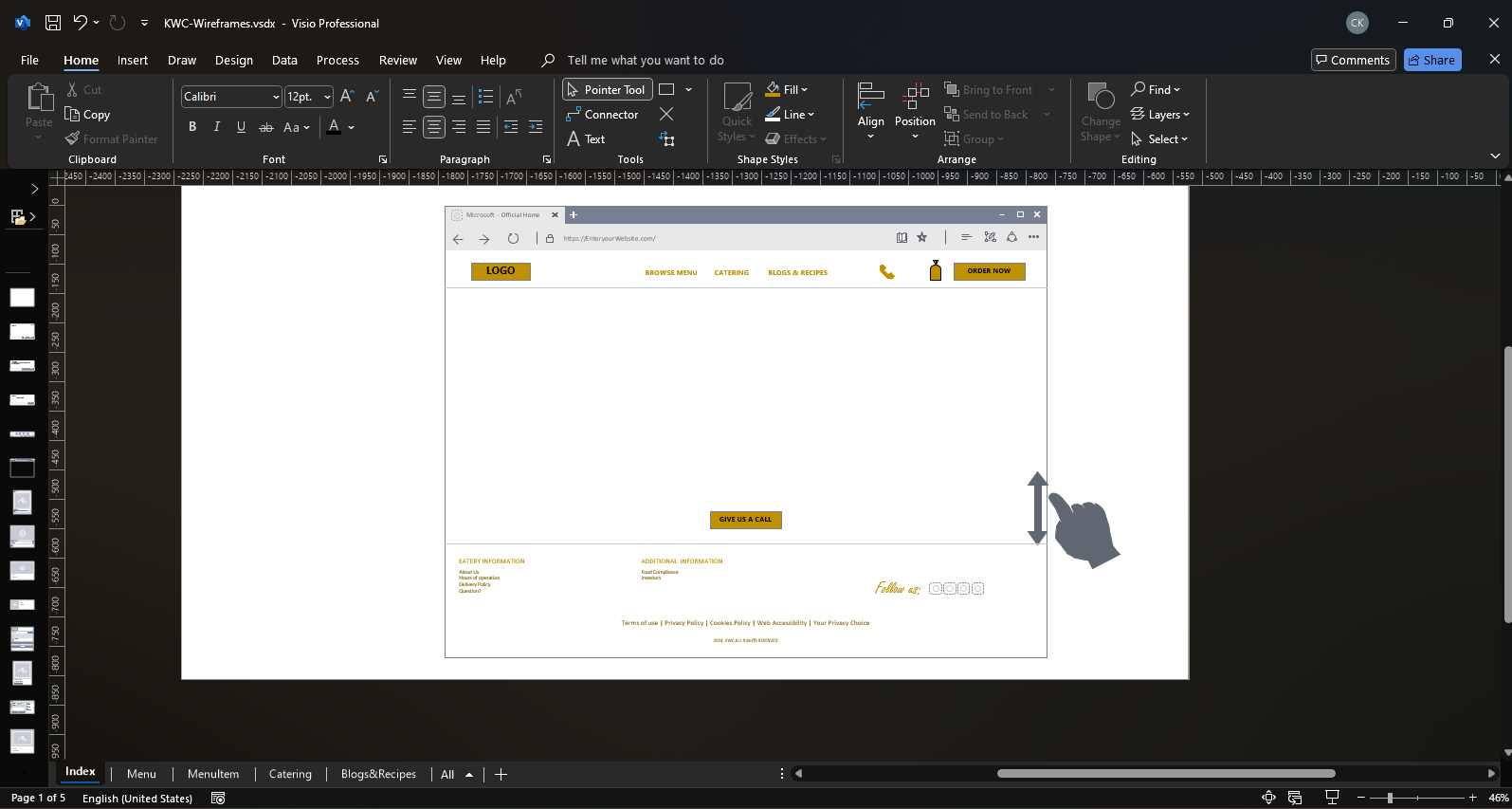Click the Align Middle paragraph icon
This screenshot has width=1512, height=809.
(434, 96)
